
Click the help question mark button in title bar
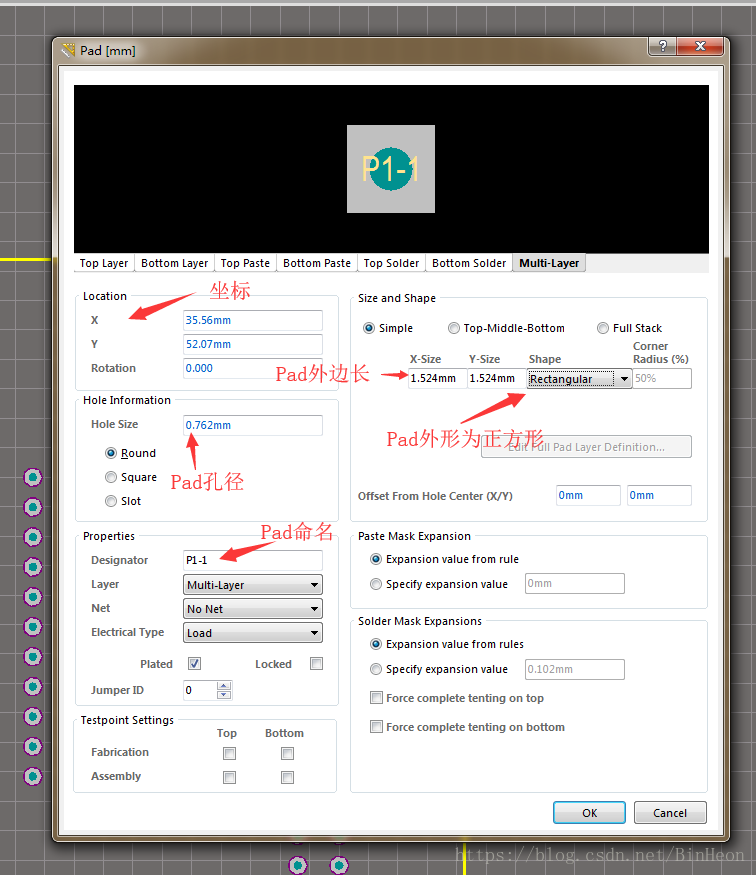(x=661, y=47)
